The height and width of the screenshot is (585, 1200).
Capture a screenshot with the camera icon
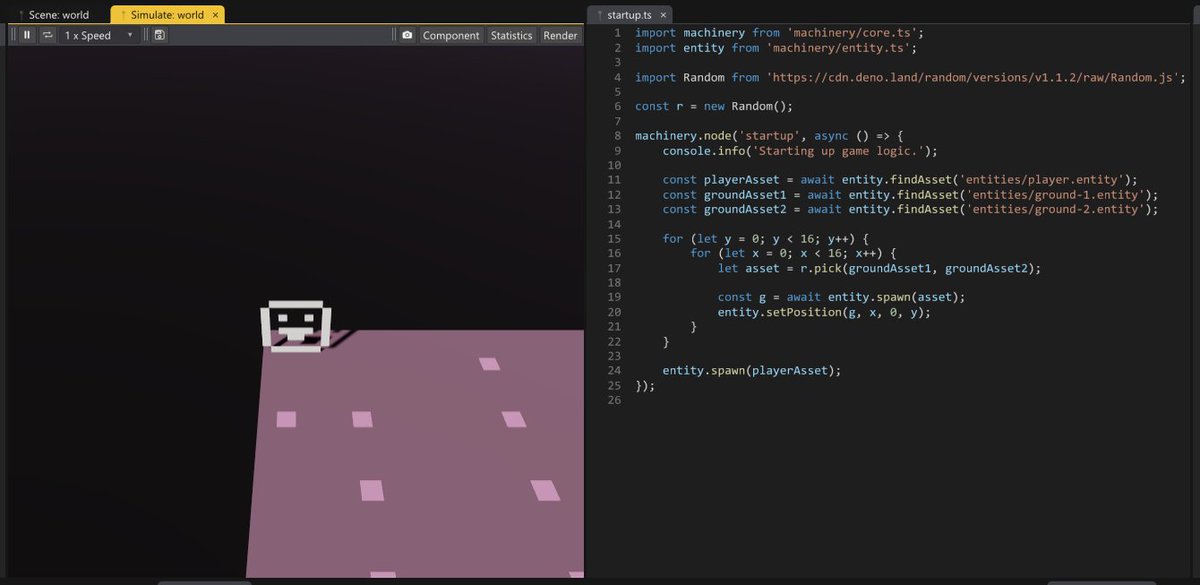(x=407, y=34)
